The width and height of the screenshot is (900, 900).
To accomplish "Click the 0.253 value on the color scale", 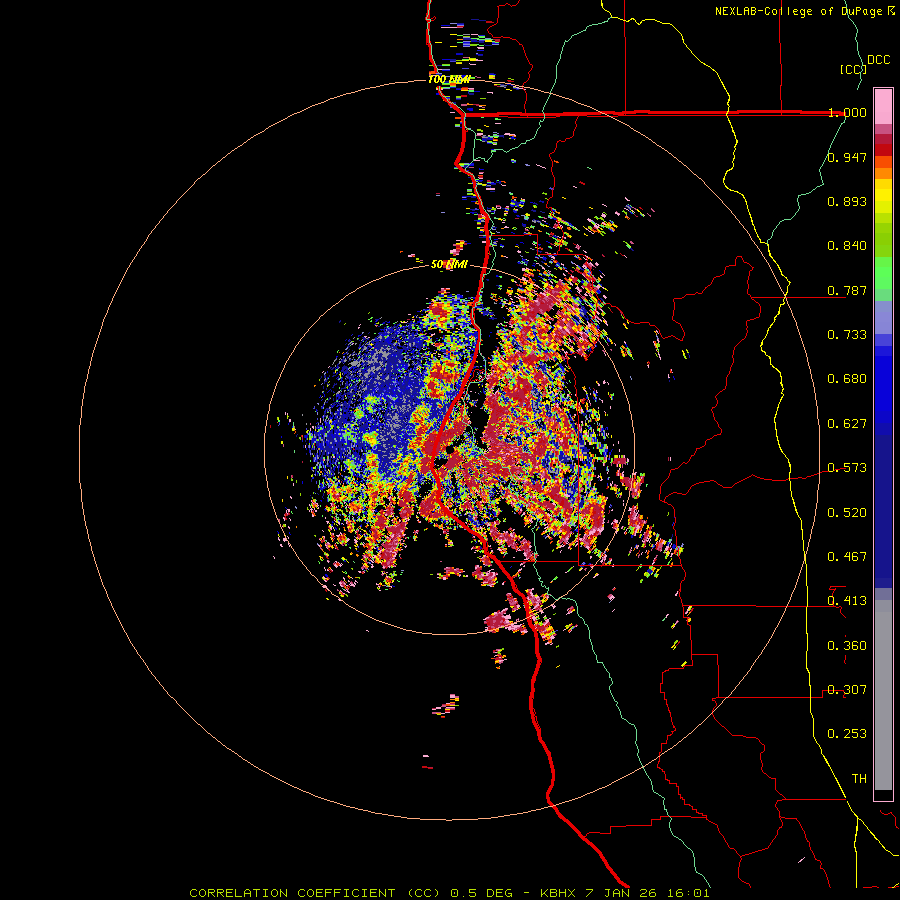I will click(x=847, y=734).
